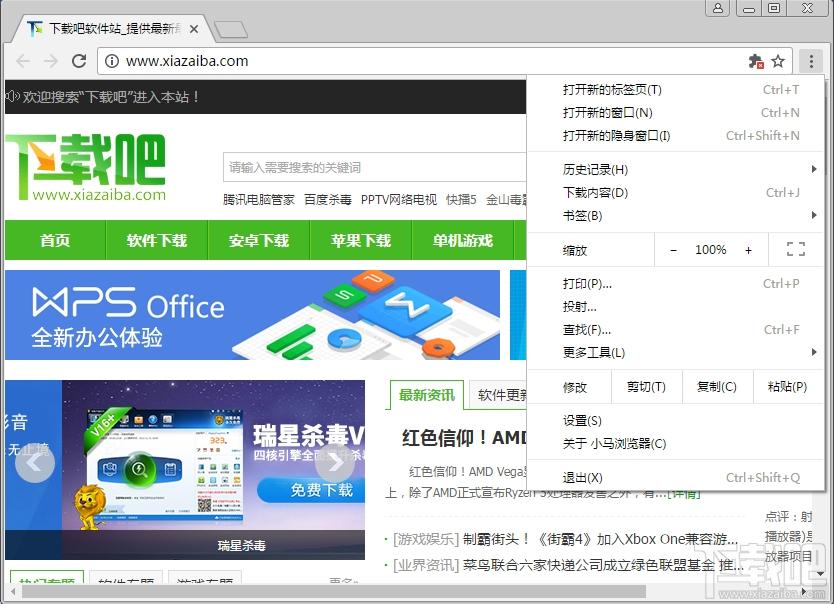Choose 查找(F)... from the menu
The image size is (834, 604).
pyautogui.click(x=675, y=329)
